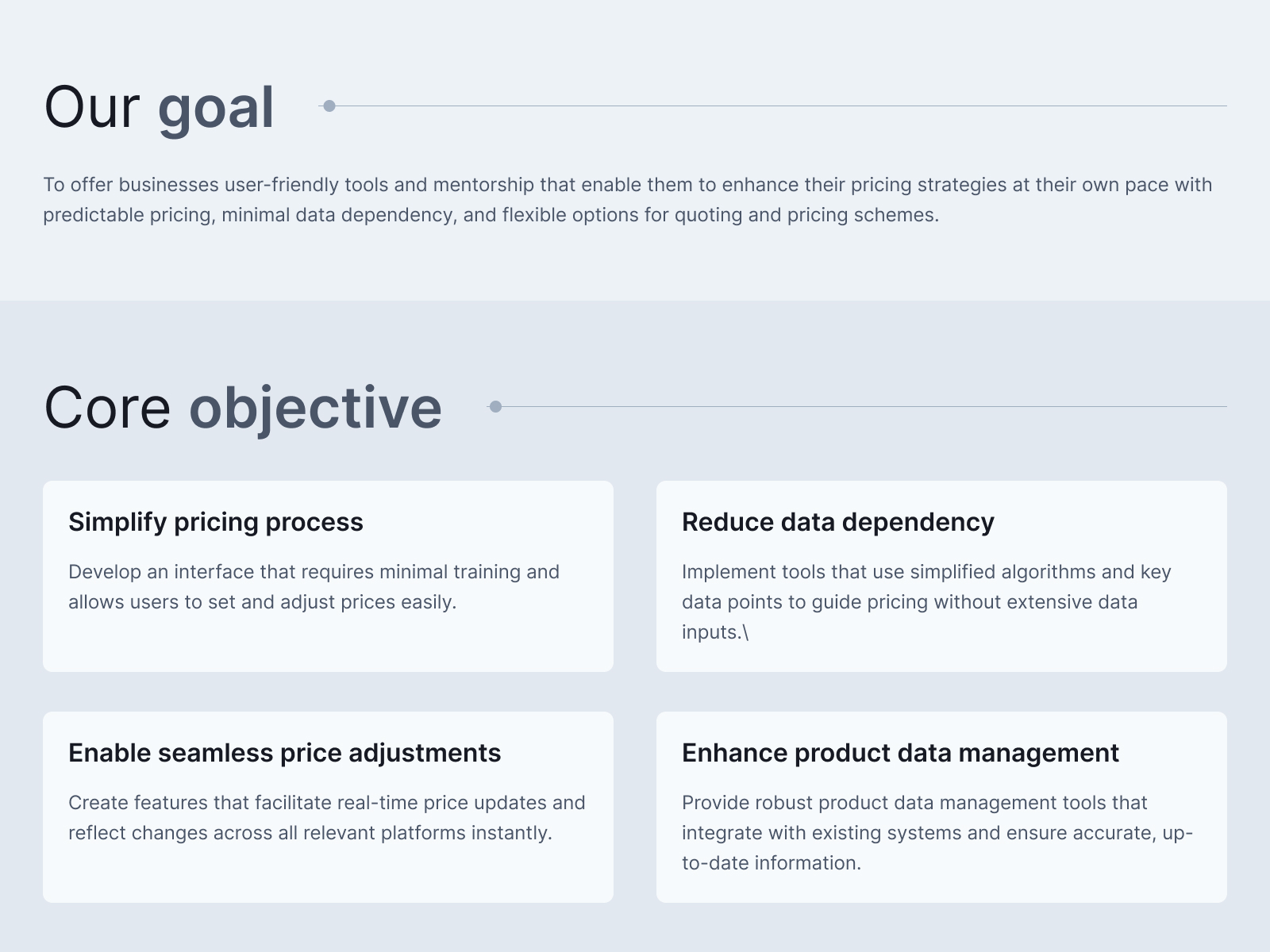Click the bold word "goal" in heading
The width and height of the screenshot is (1270, 952).
tap(216, 108)
